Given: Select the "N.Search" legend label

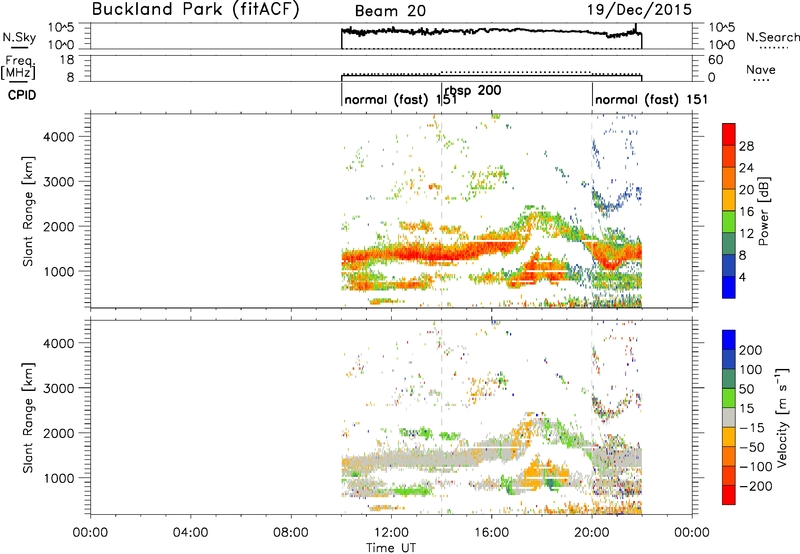Looking at the screenshot, I should (x=772, y=37).
